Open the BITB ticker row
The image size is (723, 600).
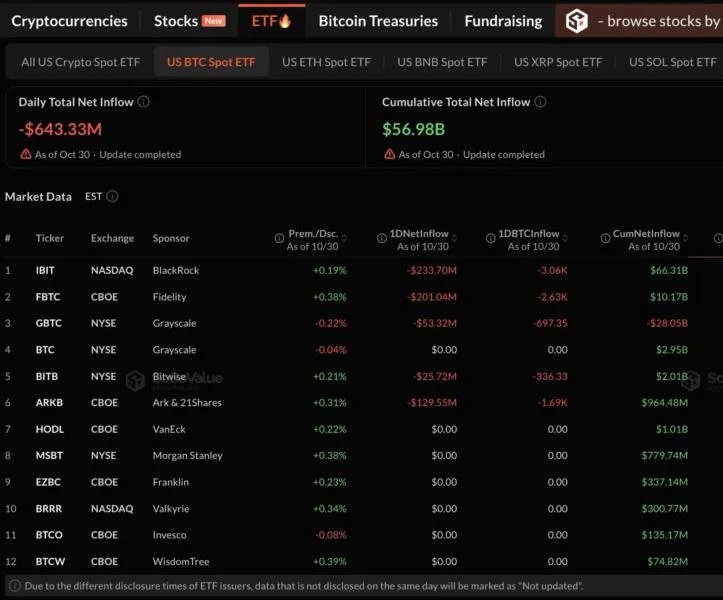pyautogui.click(x=47, y=376)
